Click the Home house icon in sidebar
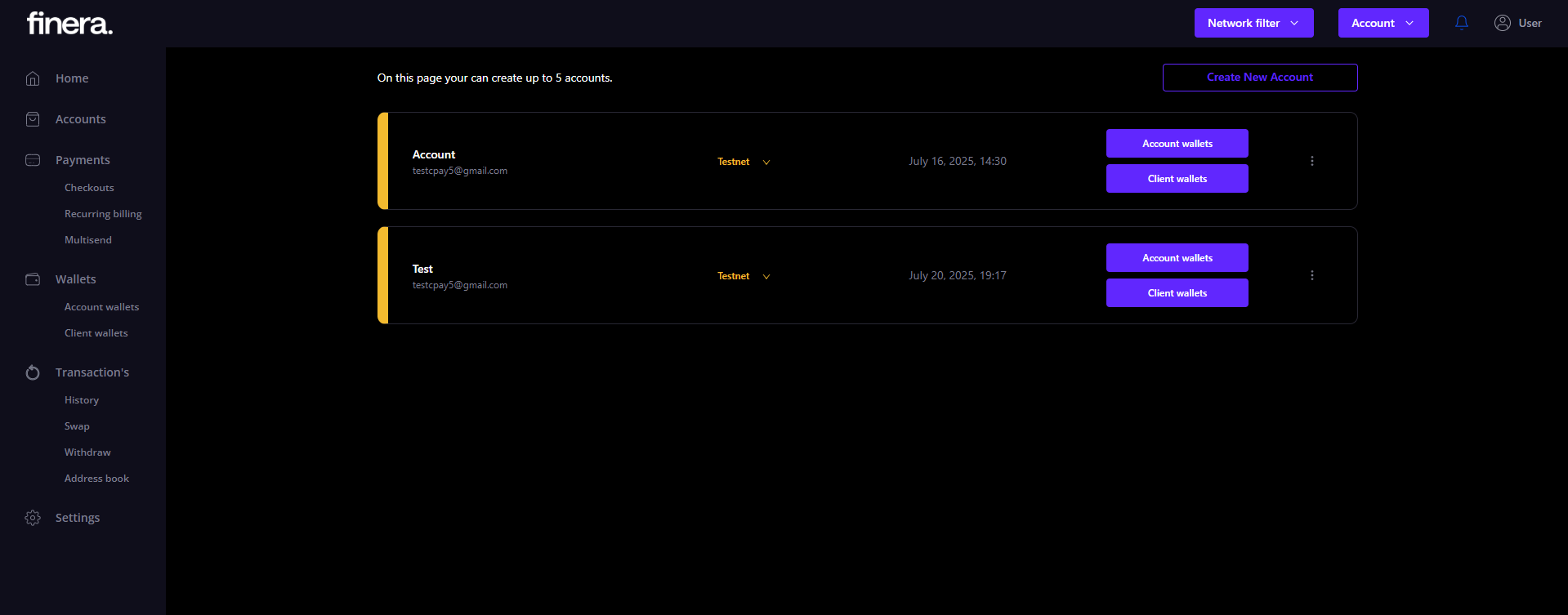Viewport: 1568px width, 615px height. click(33, 78)
